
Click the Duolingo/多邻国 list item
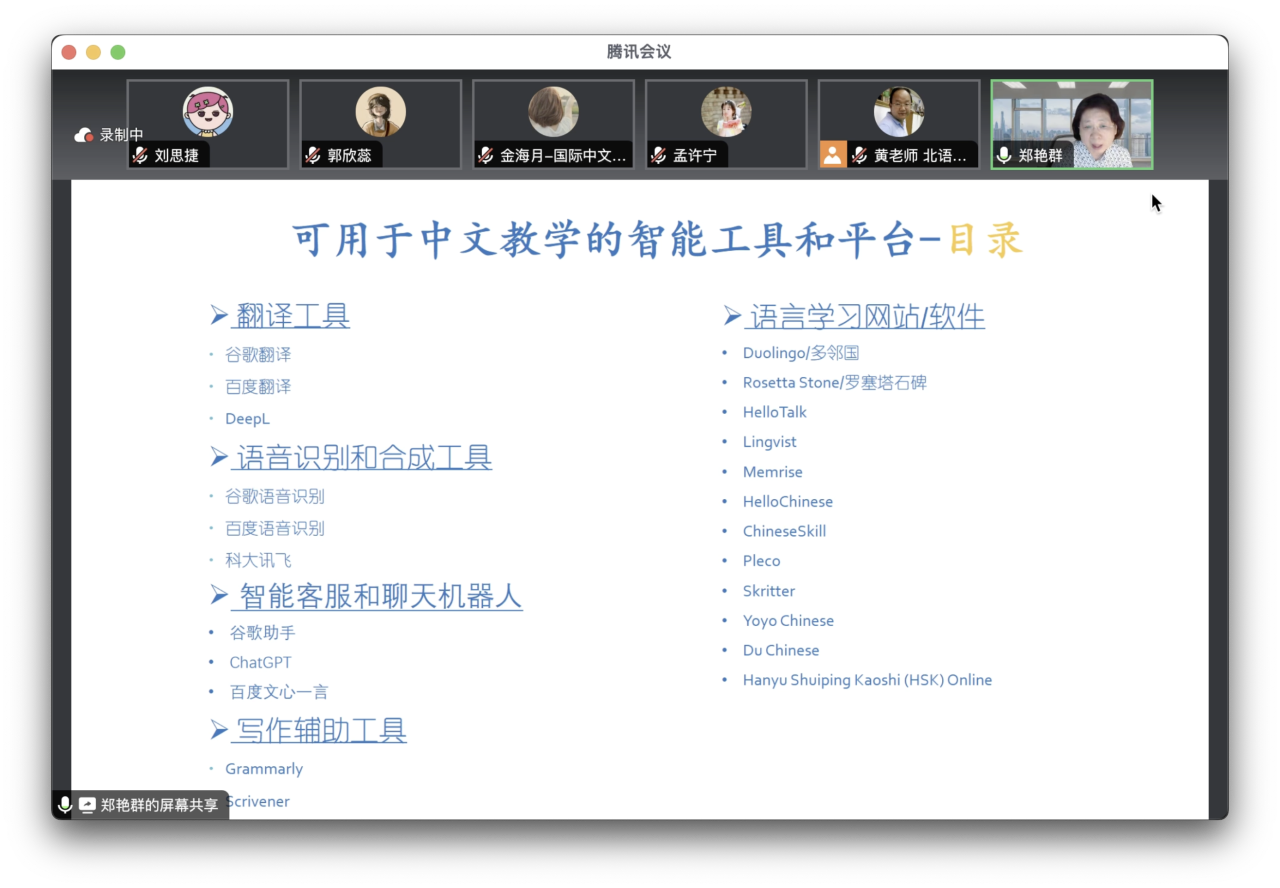click(x=801, y=353)
